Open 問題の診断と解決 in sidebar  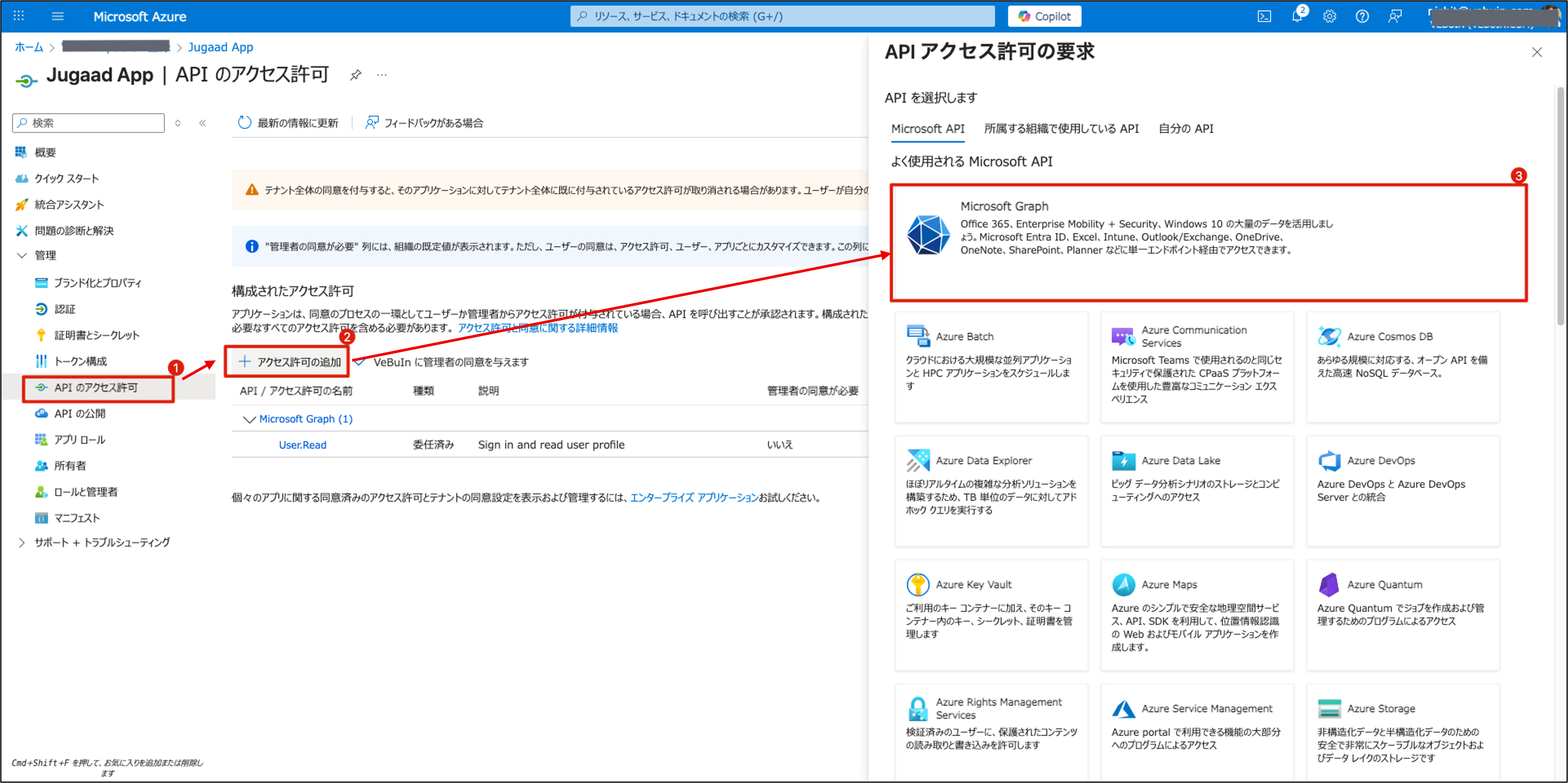[x=74, y=231]
